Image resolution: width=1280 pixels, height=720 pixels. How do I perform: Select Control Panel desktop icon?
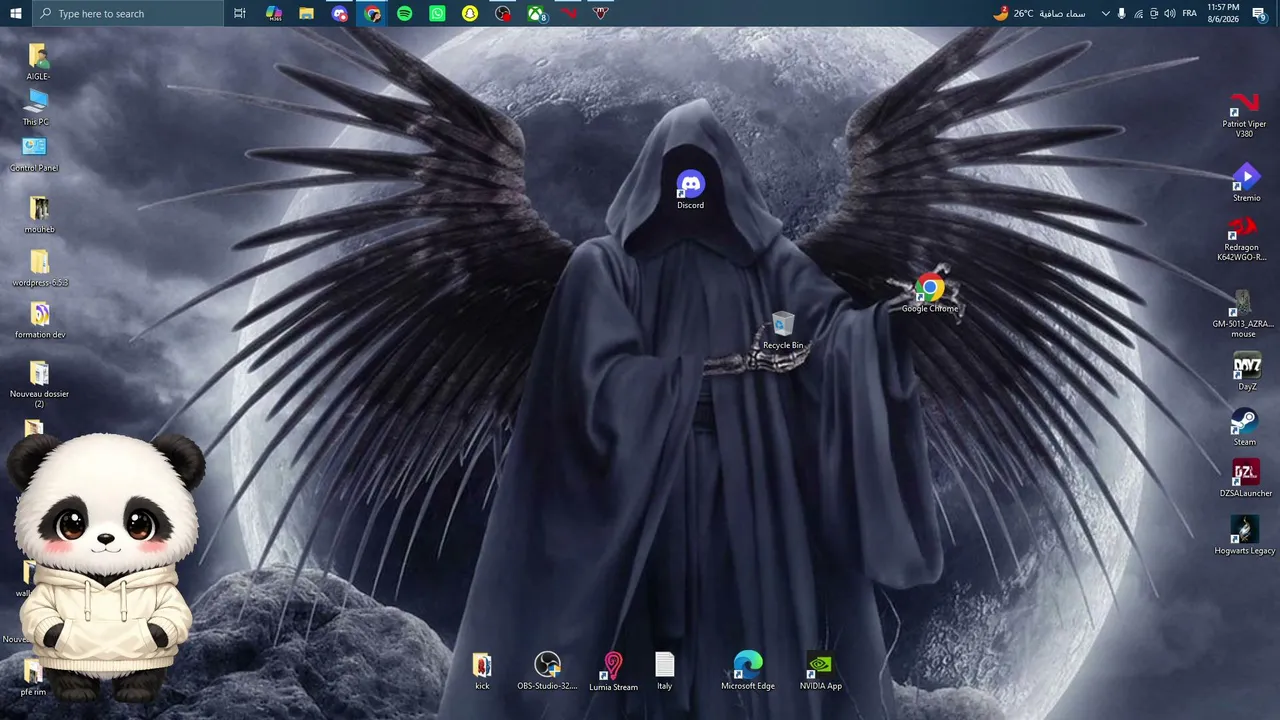[x=35, y=155]
